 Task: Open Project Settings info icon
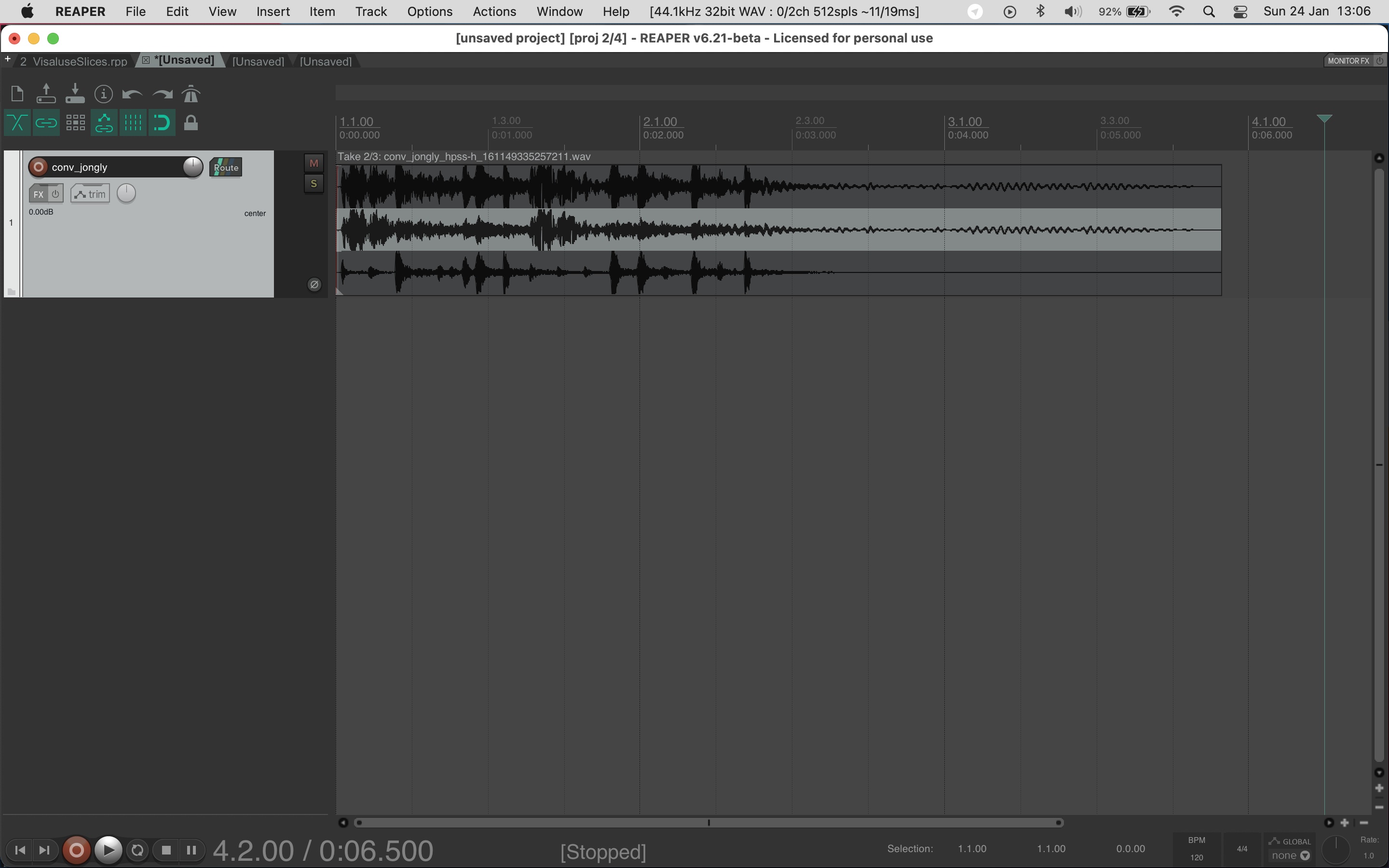click(x=103, y=94)
